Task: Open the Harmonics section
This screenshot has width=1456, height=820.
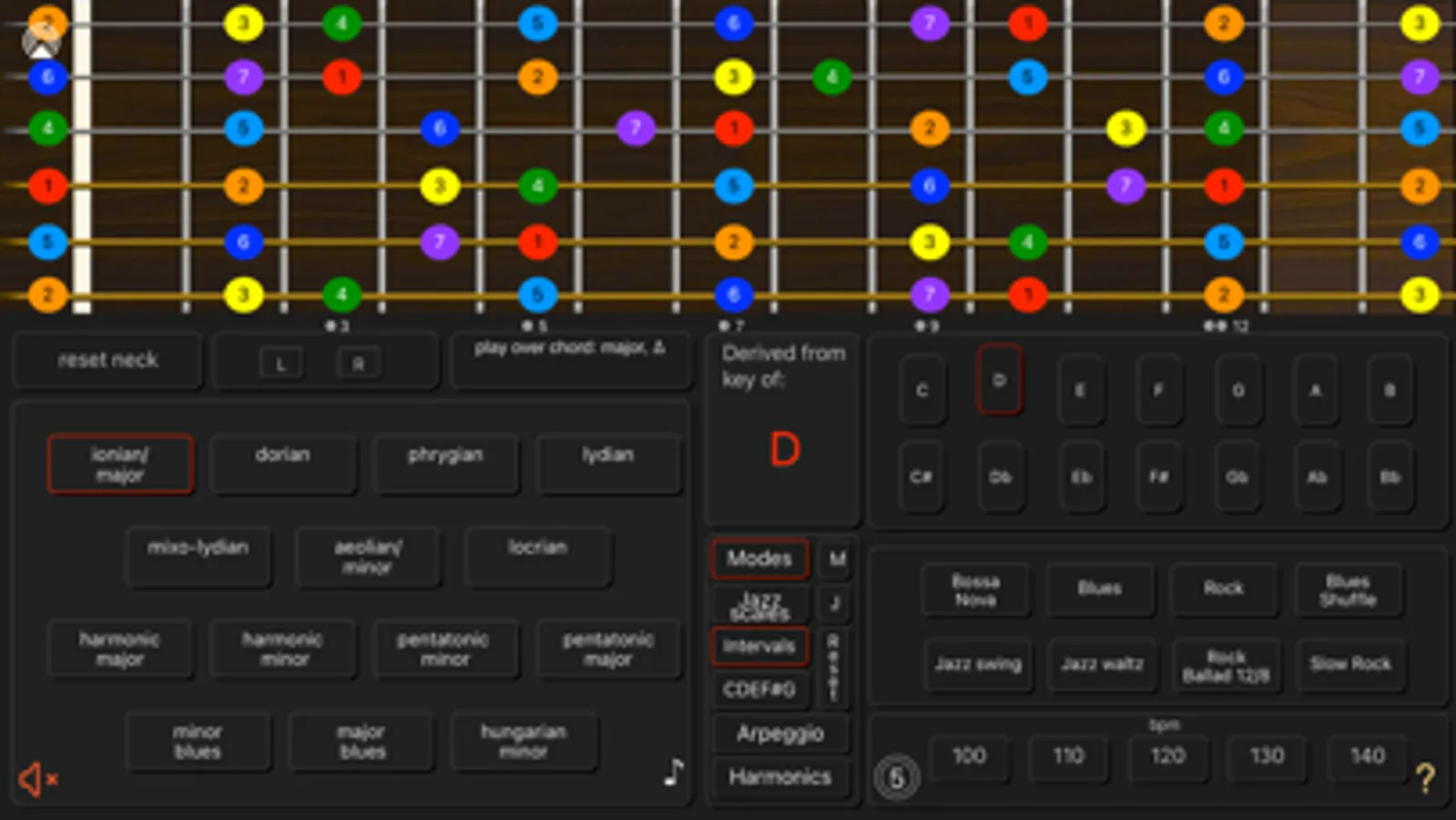Action: [780, 777]
